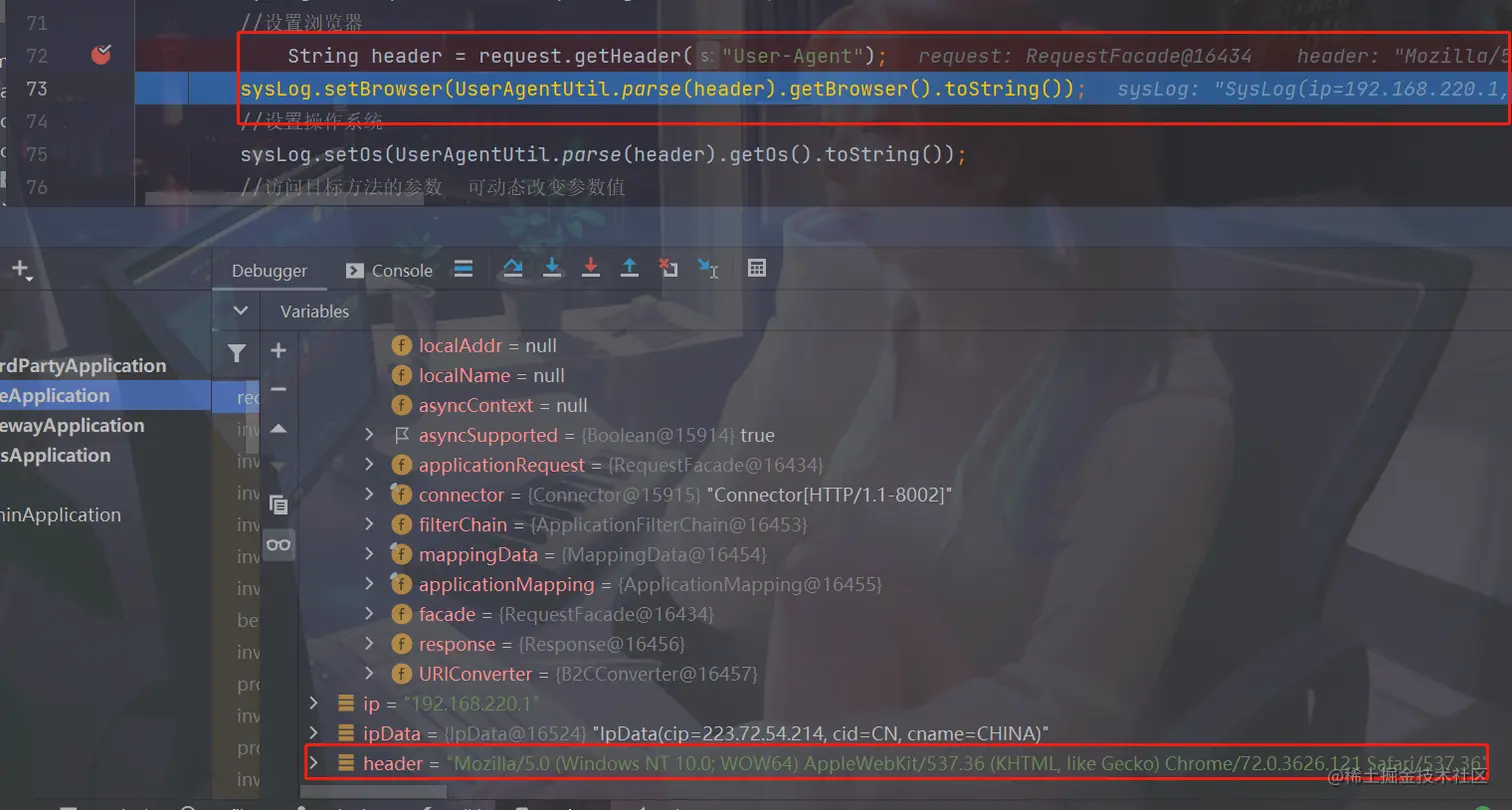Click the Variables panel heading
1512x810 pixels.
coord(315,311)
